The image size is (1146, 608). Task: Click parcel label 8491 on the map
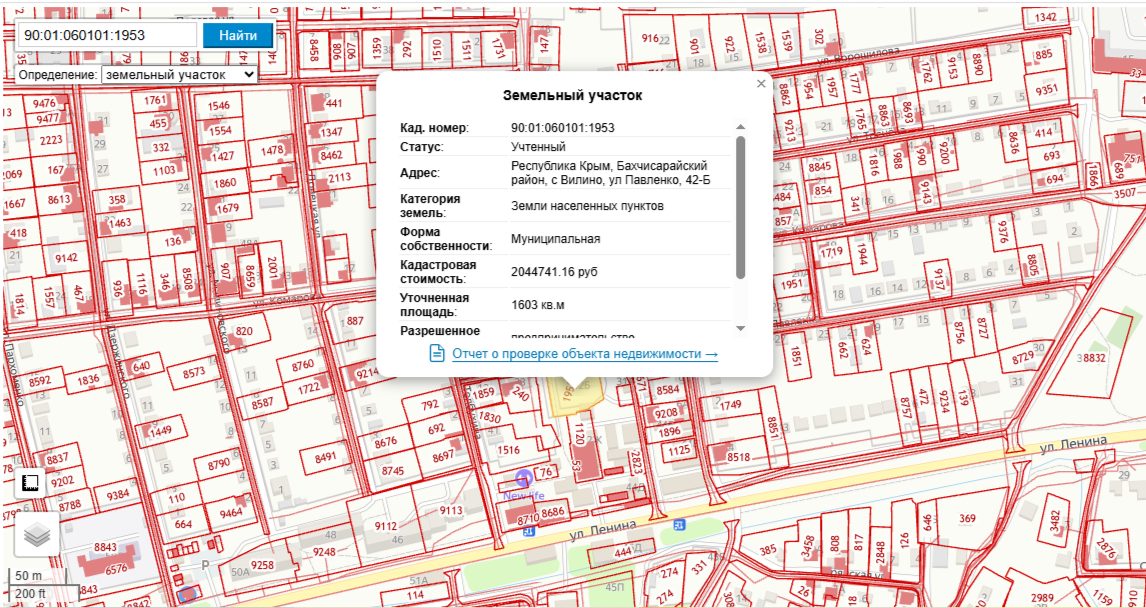pyautogui.click(x=327, y=457)
